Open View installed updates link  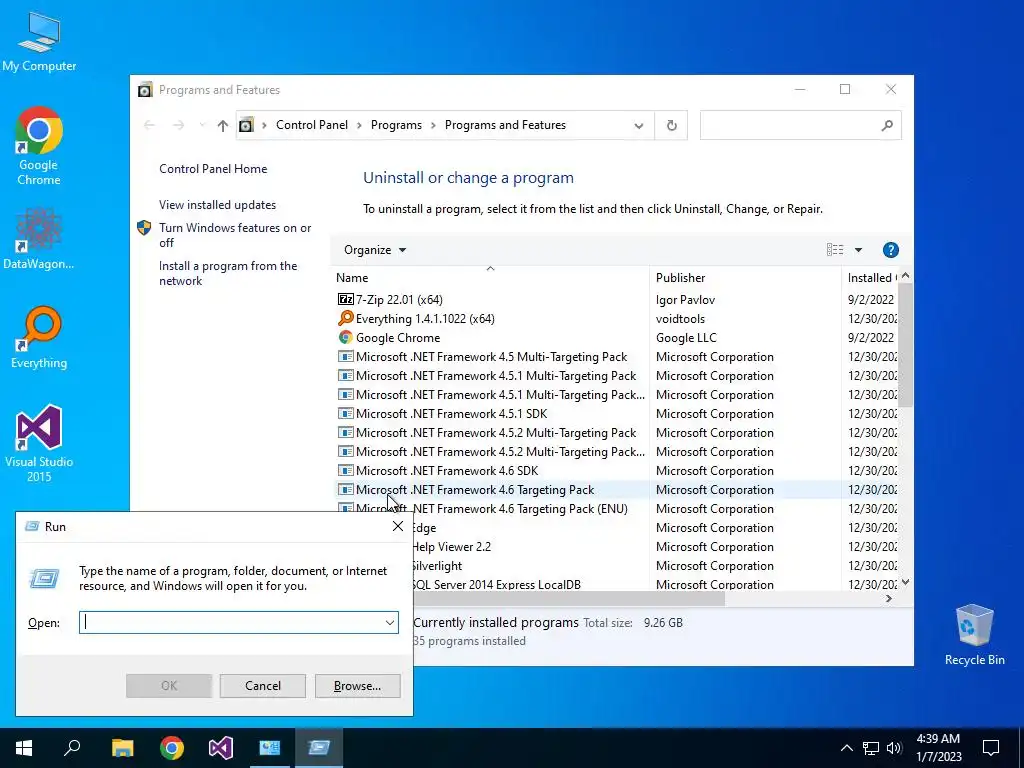217,204
